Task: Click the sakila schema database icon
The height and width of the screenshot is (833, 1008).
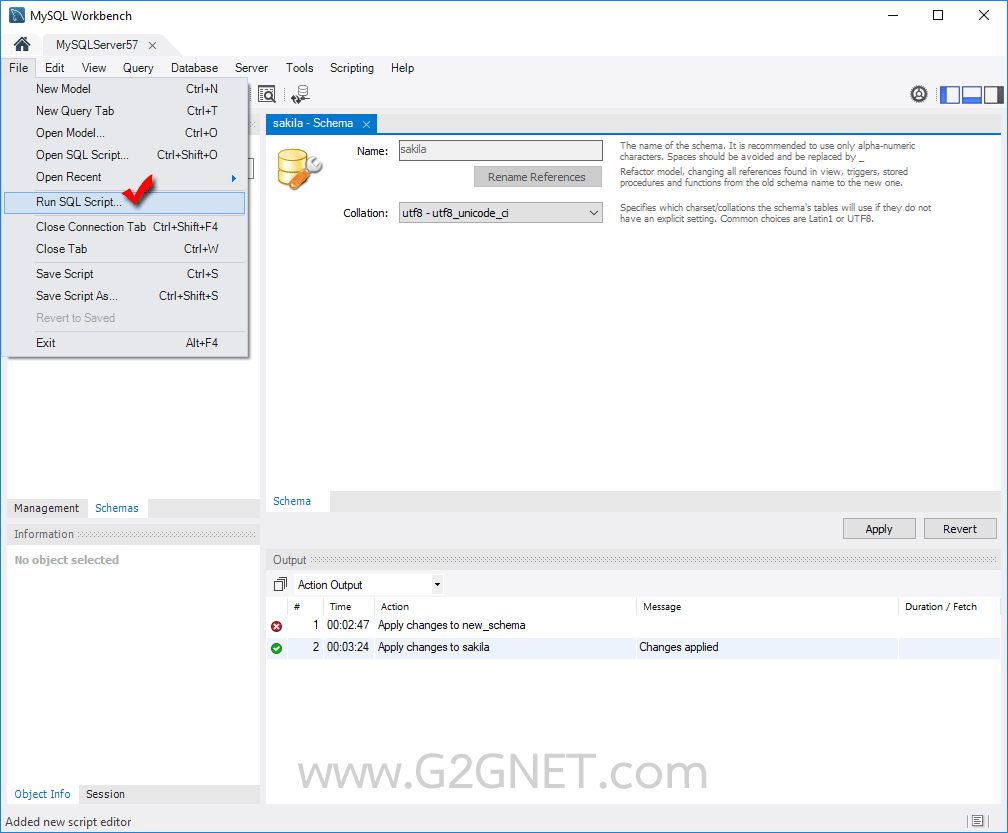Action: click(299, 169)
